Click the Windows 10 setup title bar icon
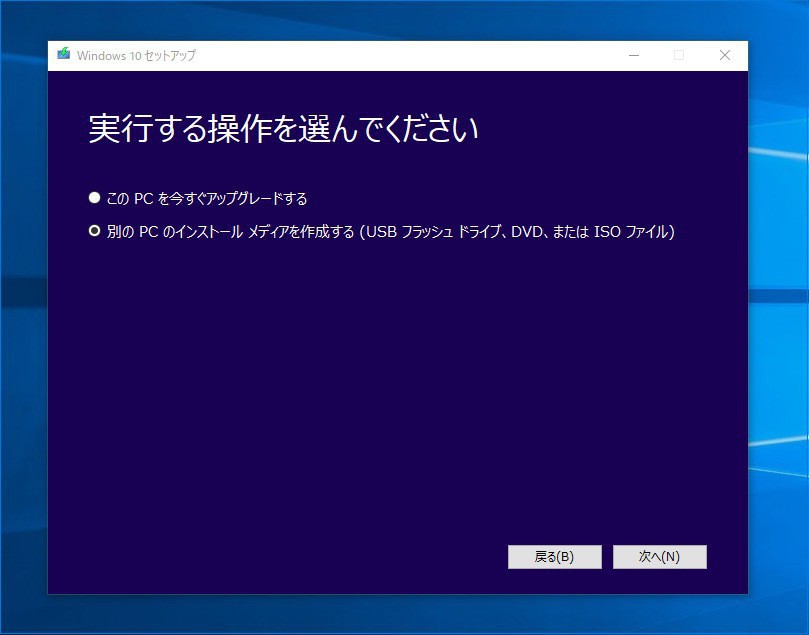Image resolution: width=809 pixels, height=635 pixels. coord(63,54)
